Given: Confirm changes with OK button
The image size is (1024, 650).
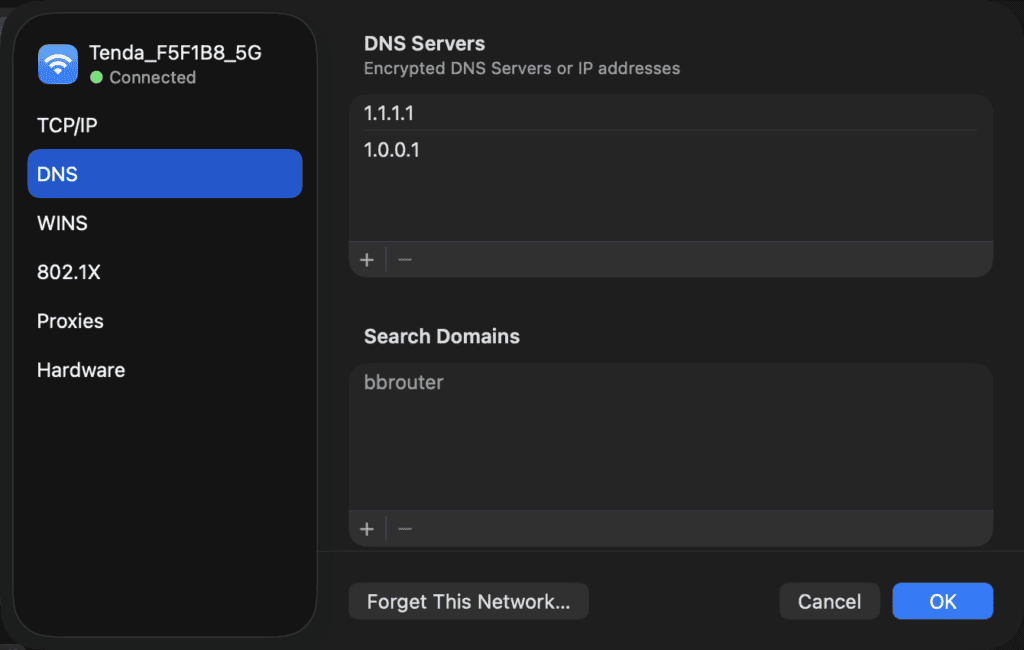Looking at the screenshot, I should click(942, 601).
